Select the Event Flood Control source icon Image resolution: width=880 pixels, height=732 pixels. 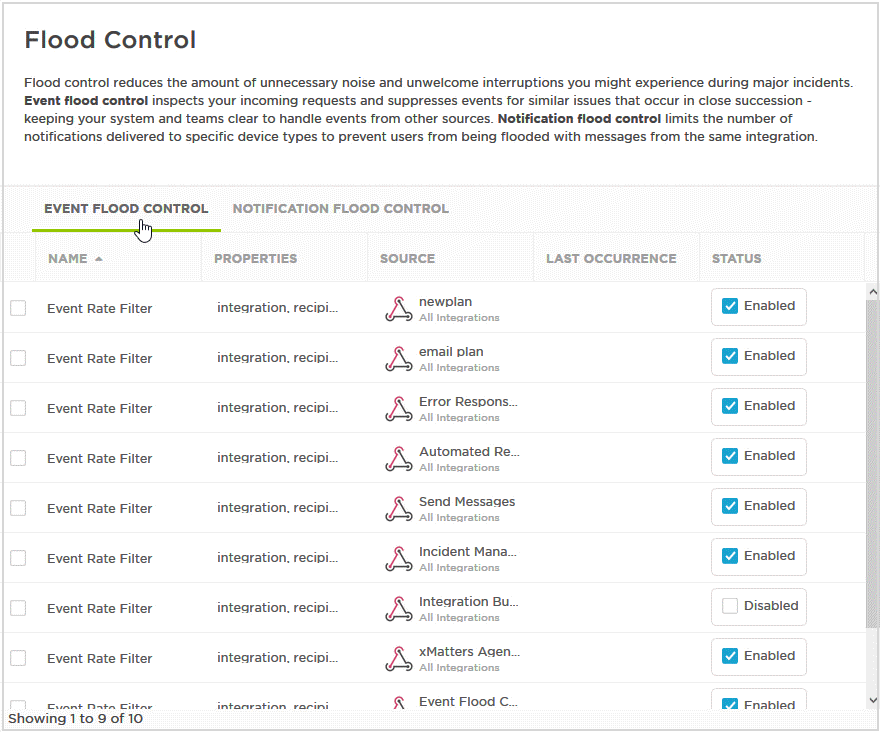[x=399, y=704]
